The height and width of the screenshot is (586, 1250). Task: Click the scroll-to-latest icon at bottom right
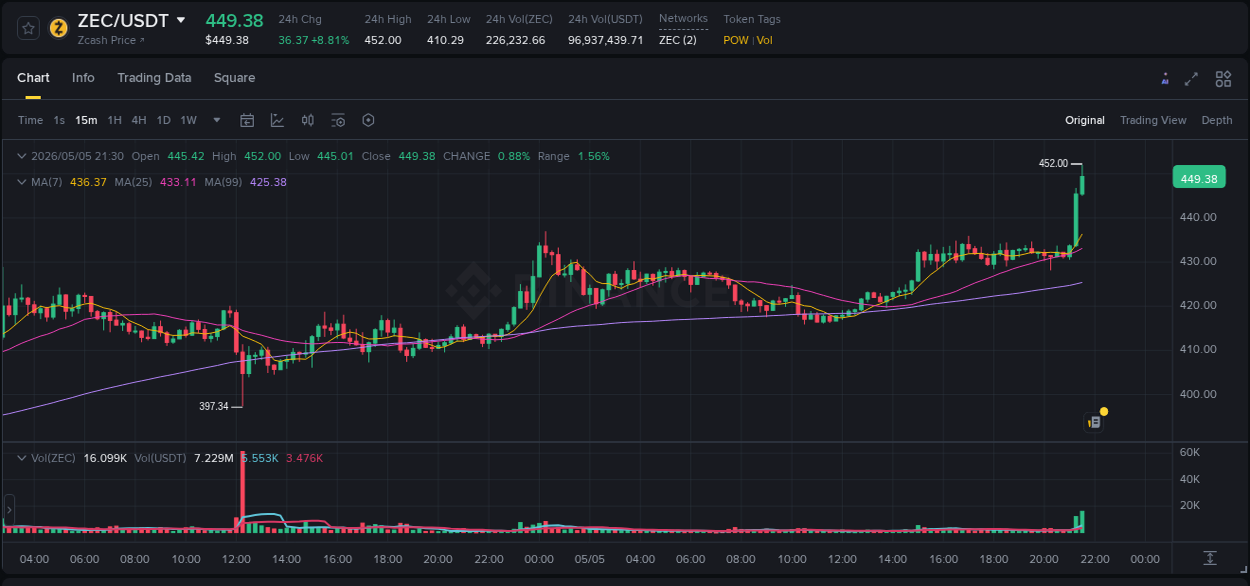[1210, 558]
